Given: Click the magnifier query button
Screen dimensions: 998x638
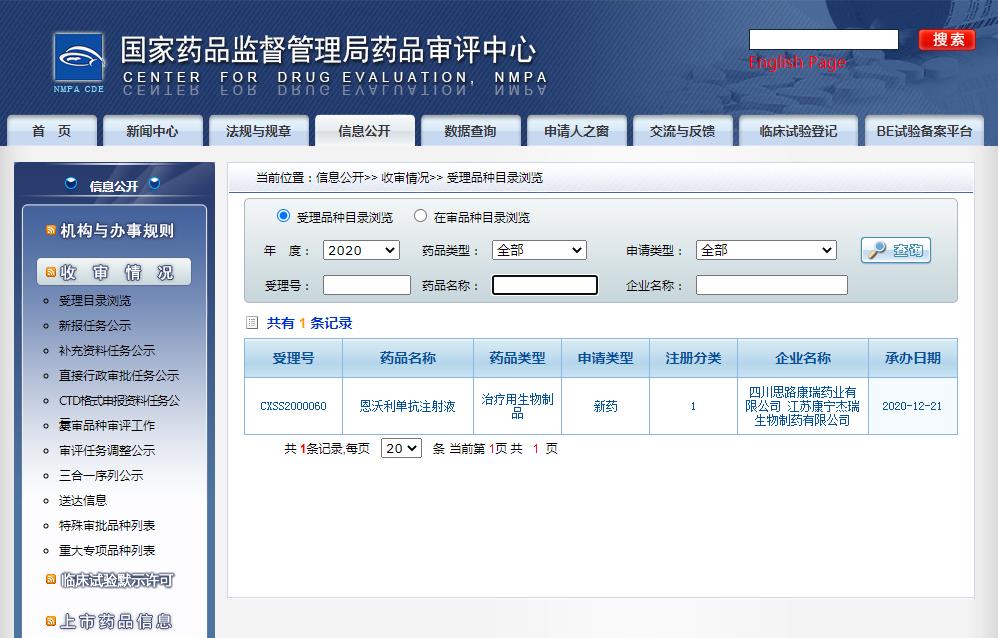Looking at the screenshot, I should click(895, 251).
